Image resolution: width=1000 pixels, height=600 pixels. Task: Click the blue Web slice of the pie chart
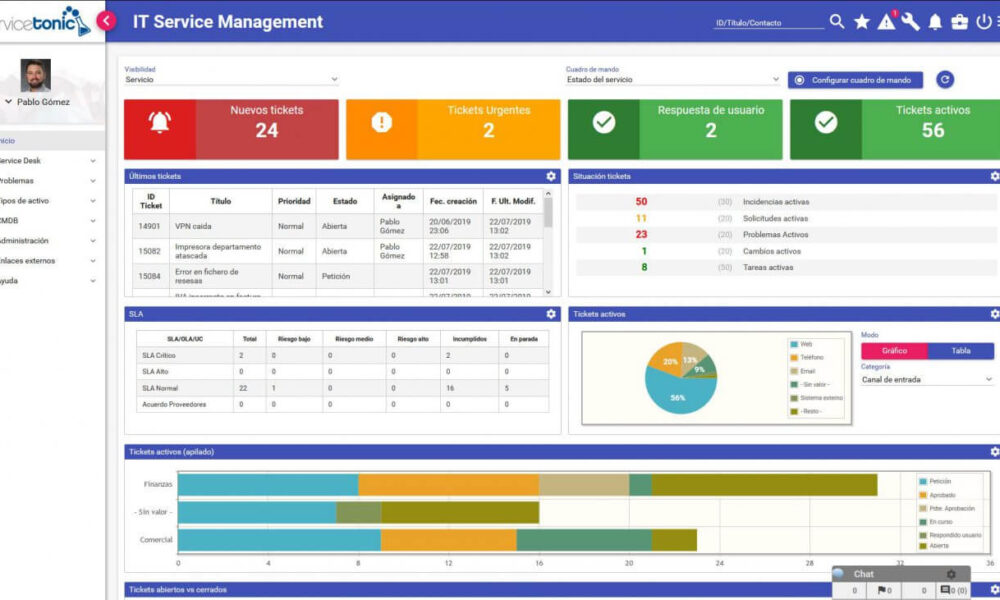pos(679,398)
